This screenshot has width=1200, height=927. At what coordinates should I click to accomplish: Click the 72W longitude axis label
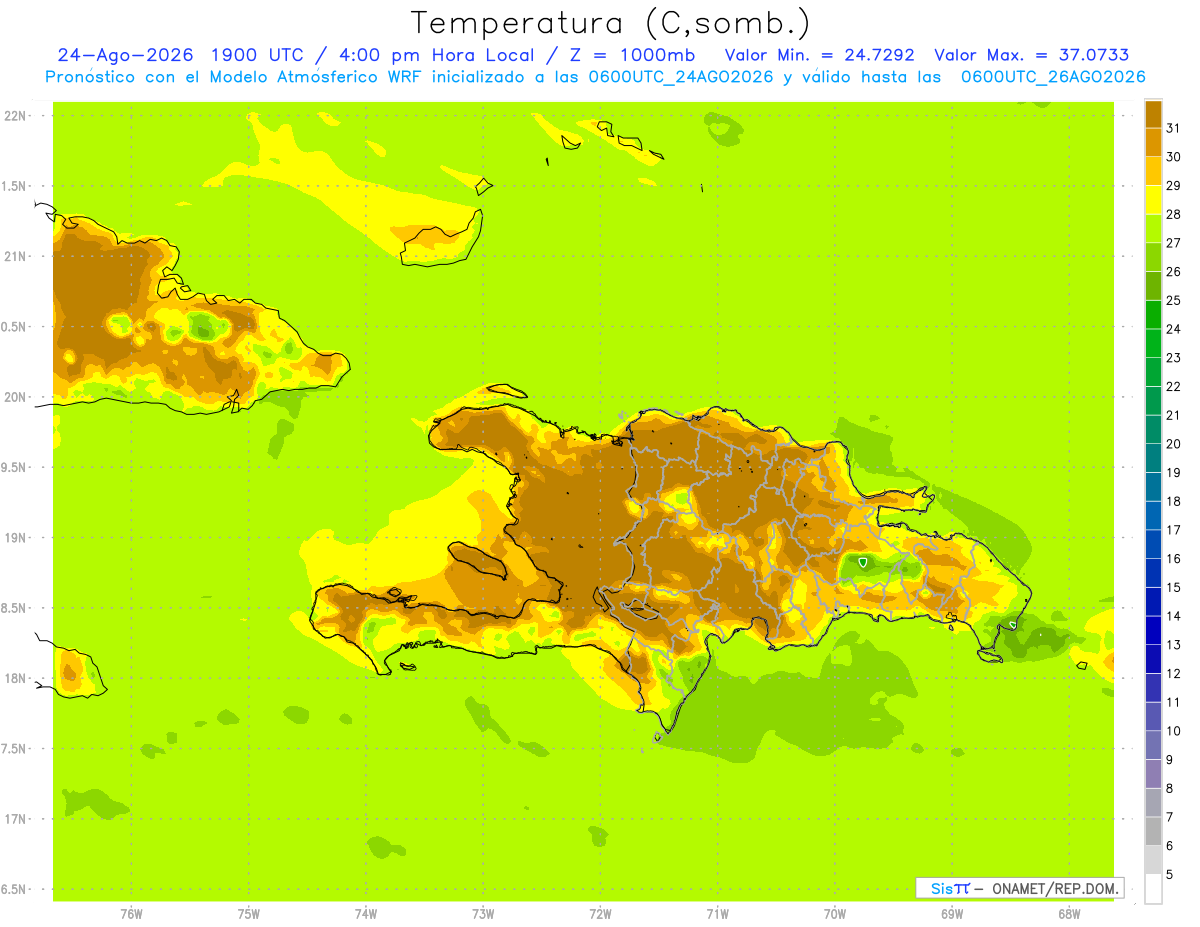click(x=600, y=914)
